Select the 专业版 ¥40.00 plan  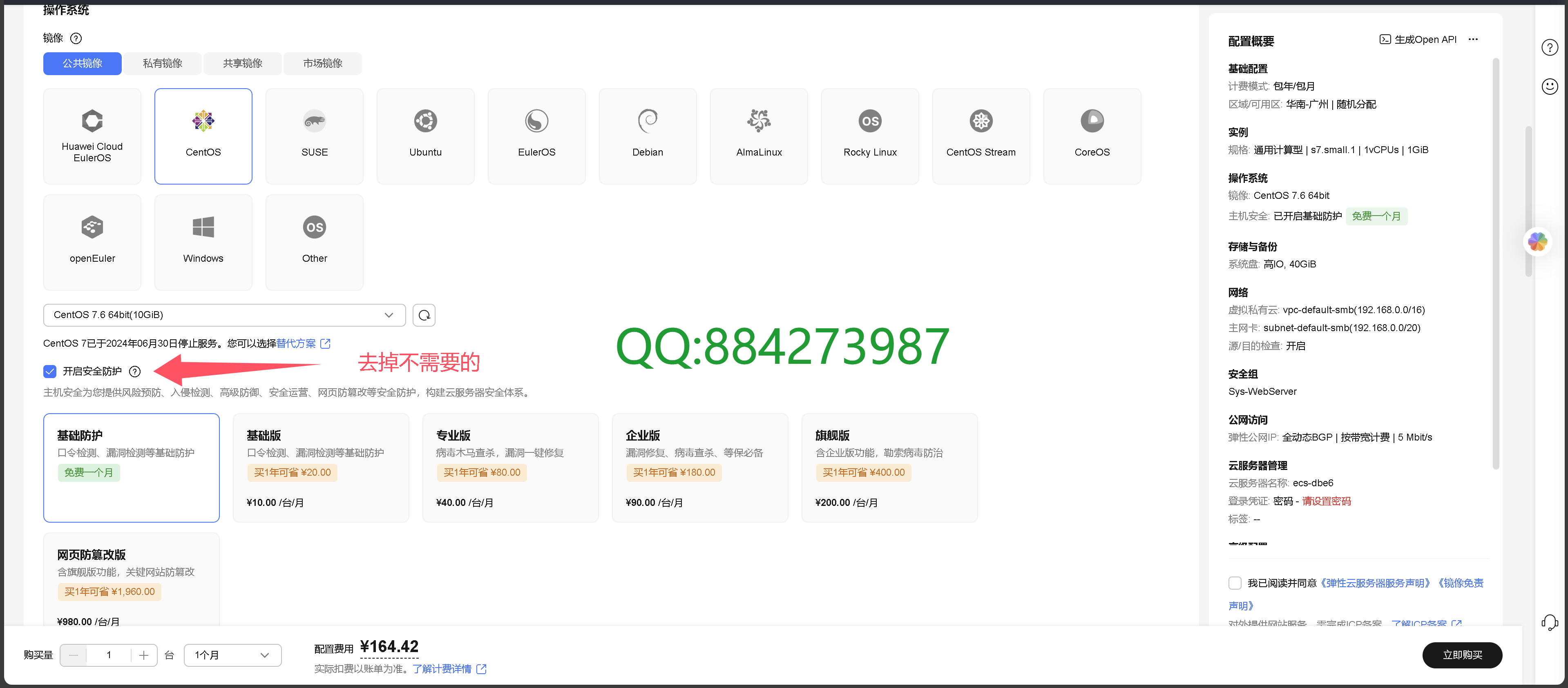pyautogui.click(x=510, y=468)
